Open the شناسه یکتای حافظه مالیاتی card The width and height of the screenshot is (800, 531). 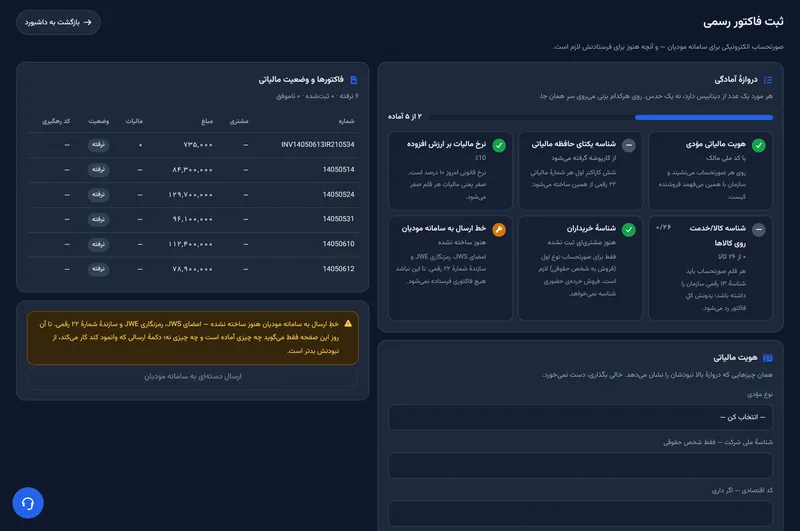[x=580, y=171]
